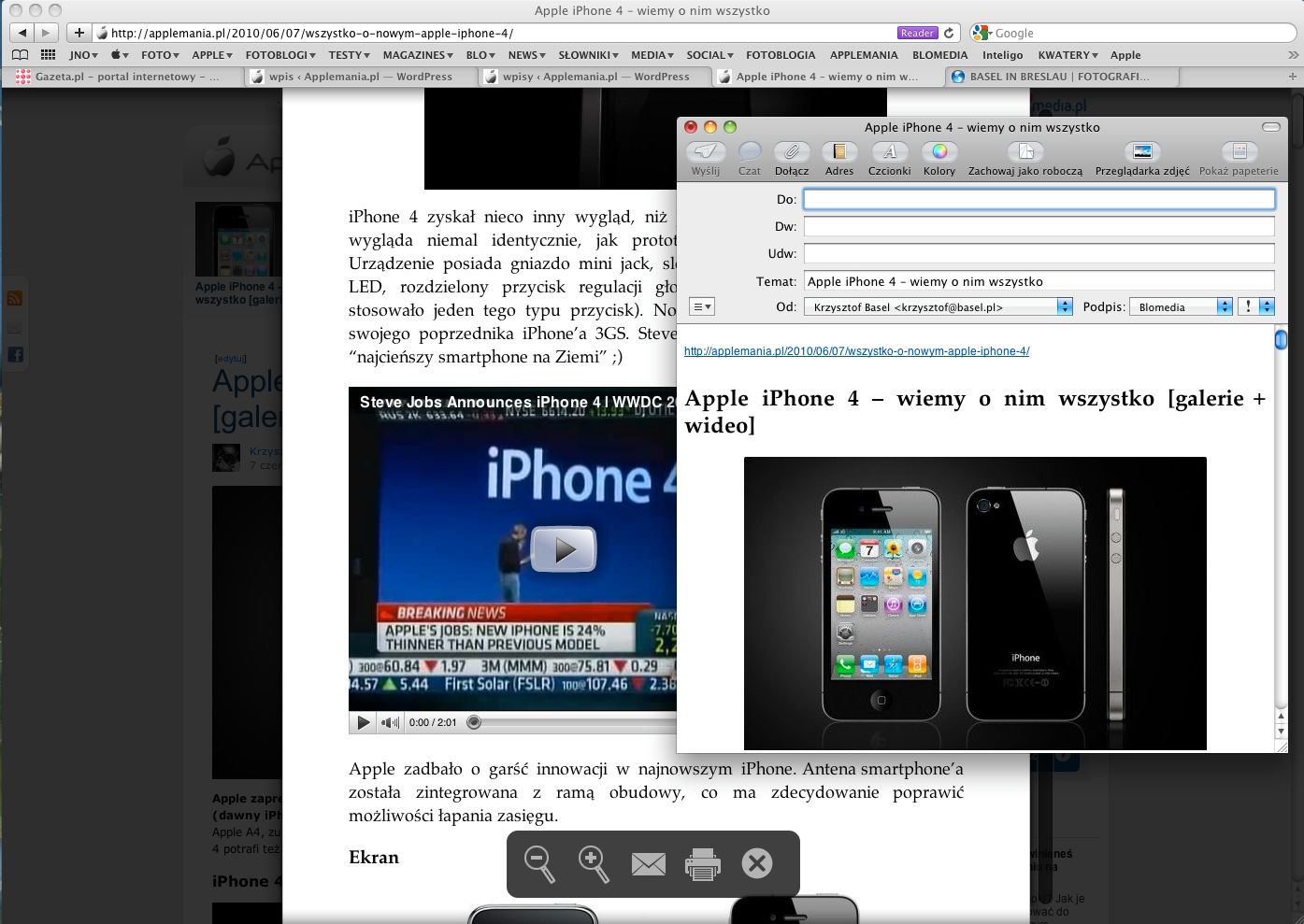The width and height of the screenshot is (1304, 924).
Task: Mute the video with the volume icon
Action: [x=391, y=722]
